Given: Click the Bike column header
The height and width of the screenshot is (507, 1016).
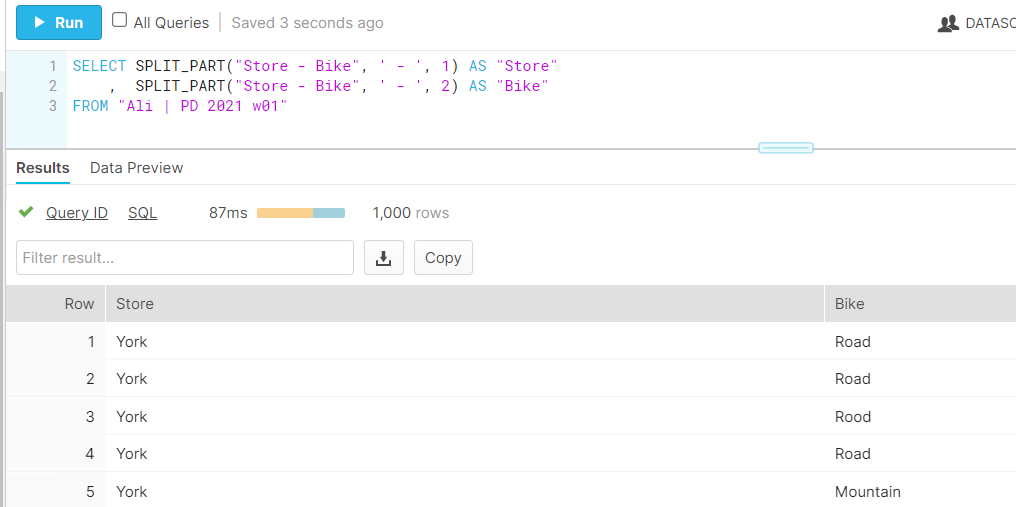Looking at the screenshot, I should click(x=849, y=304).
